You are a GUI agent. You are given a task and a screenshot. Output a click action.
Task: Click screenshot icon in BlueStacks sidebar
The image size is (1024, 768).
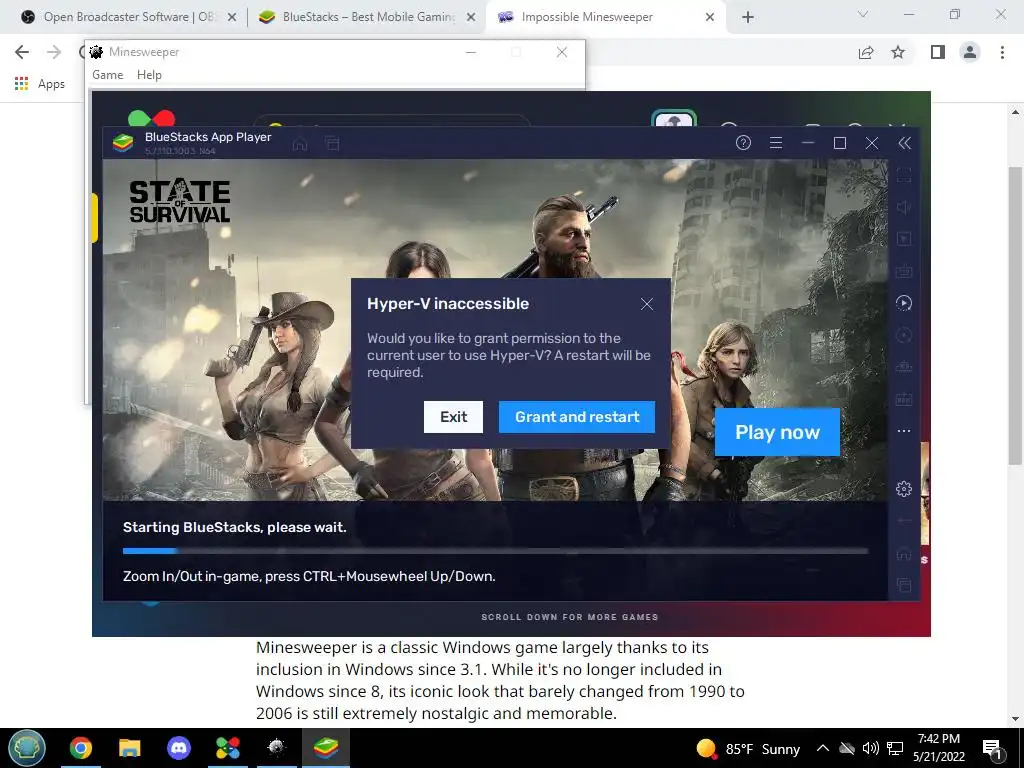pos(904,399)
